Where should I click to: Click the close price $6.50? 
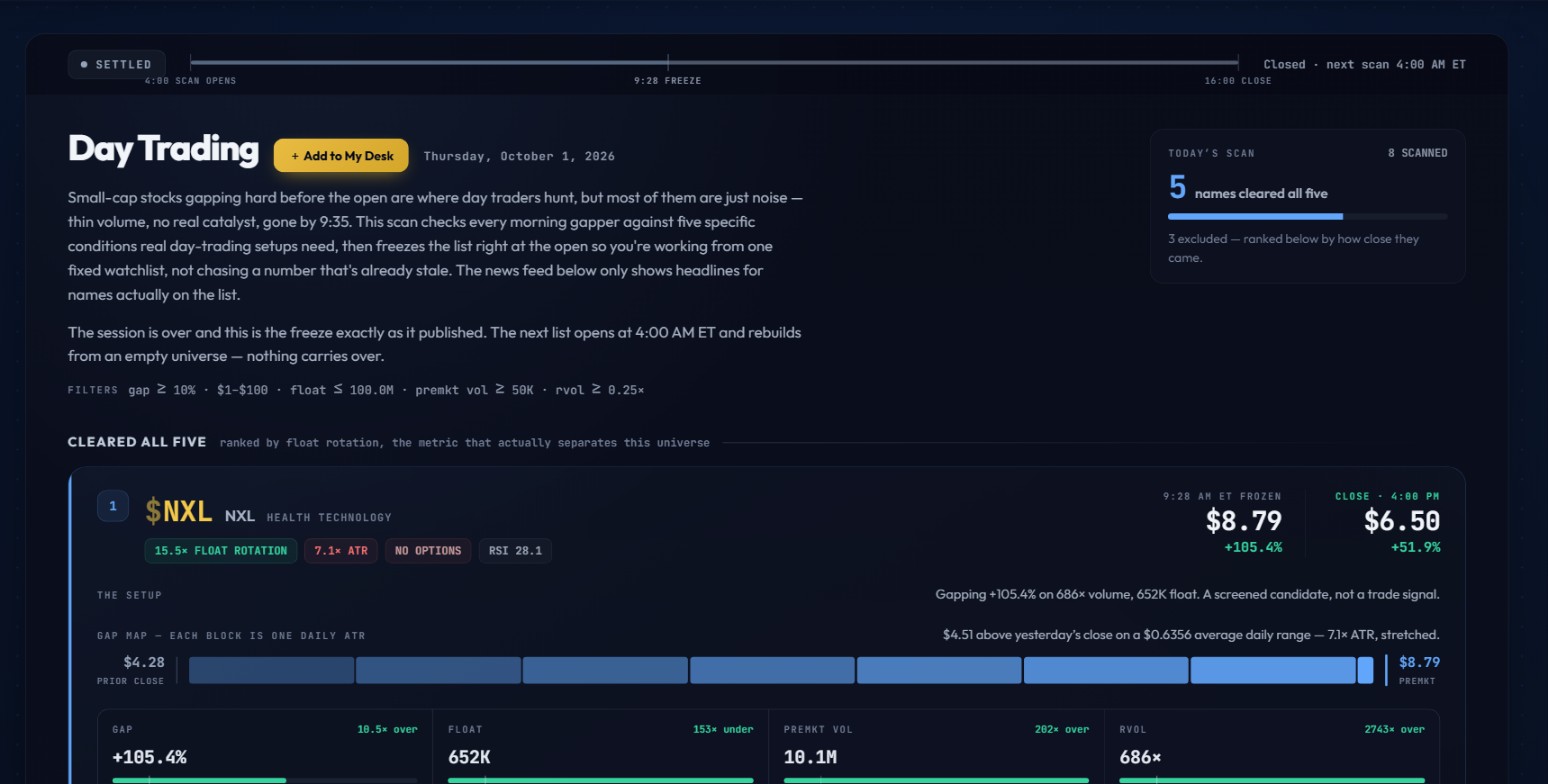click(x=1402, y=521)
